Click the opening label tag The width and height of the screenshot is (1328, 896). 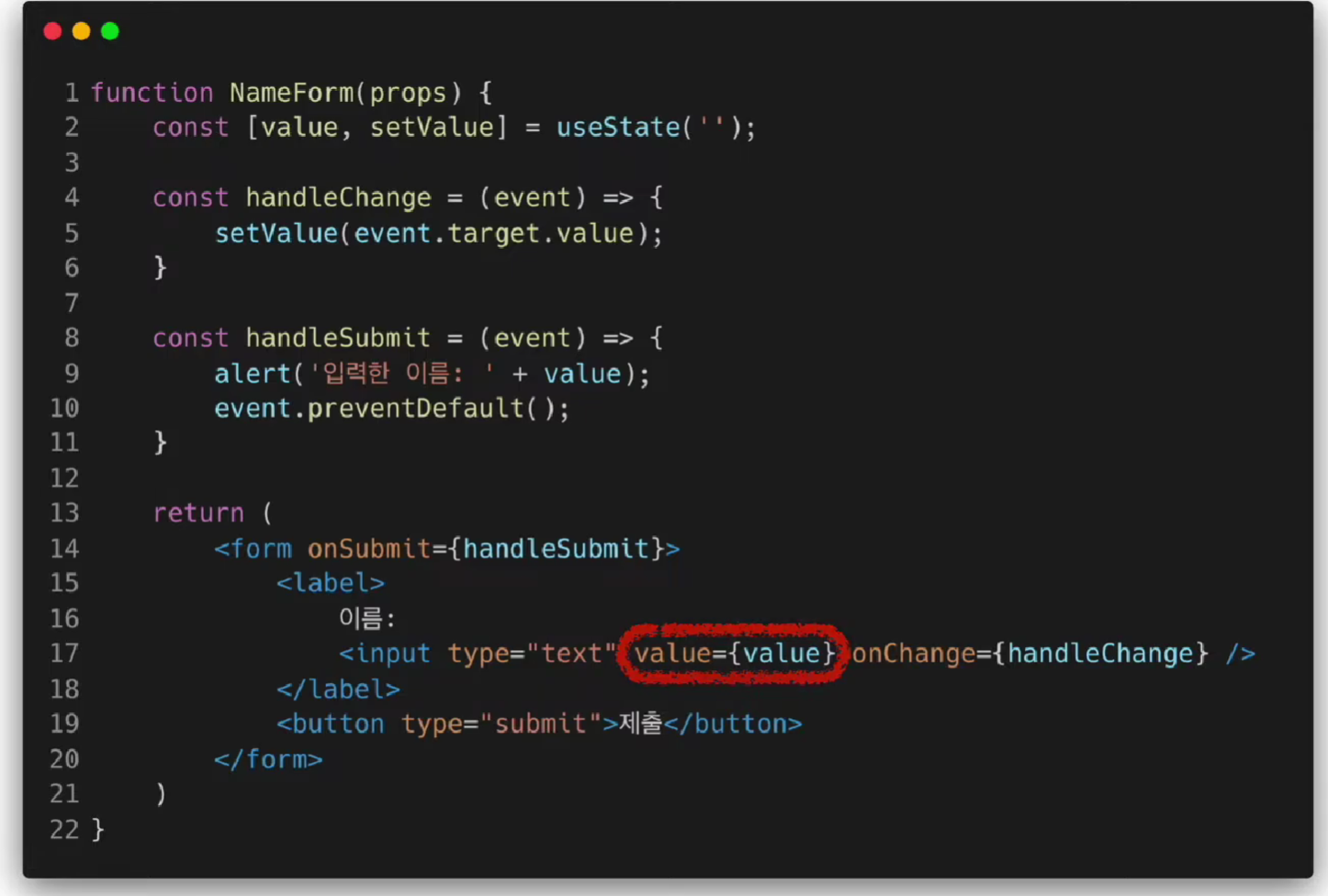[331, 584]
